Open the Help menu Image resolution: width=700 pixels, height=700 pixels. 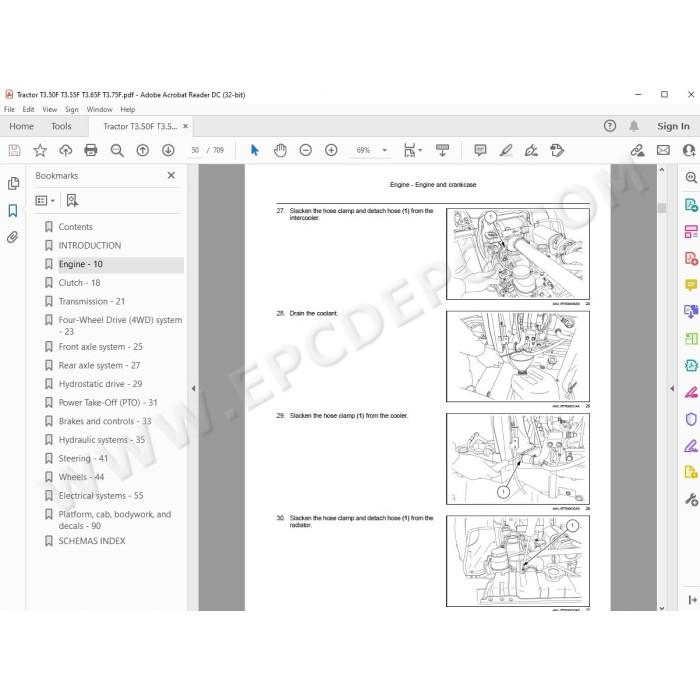point(127,109)
